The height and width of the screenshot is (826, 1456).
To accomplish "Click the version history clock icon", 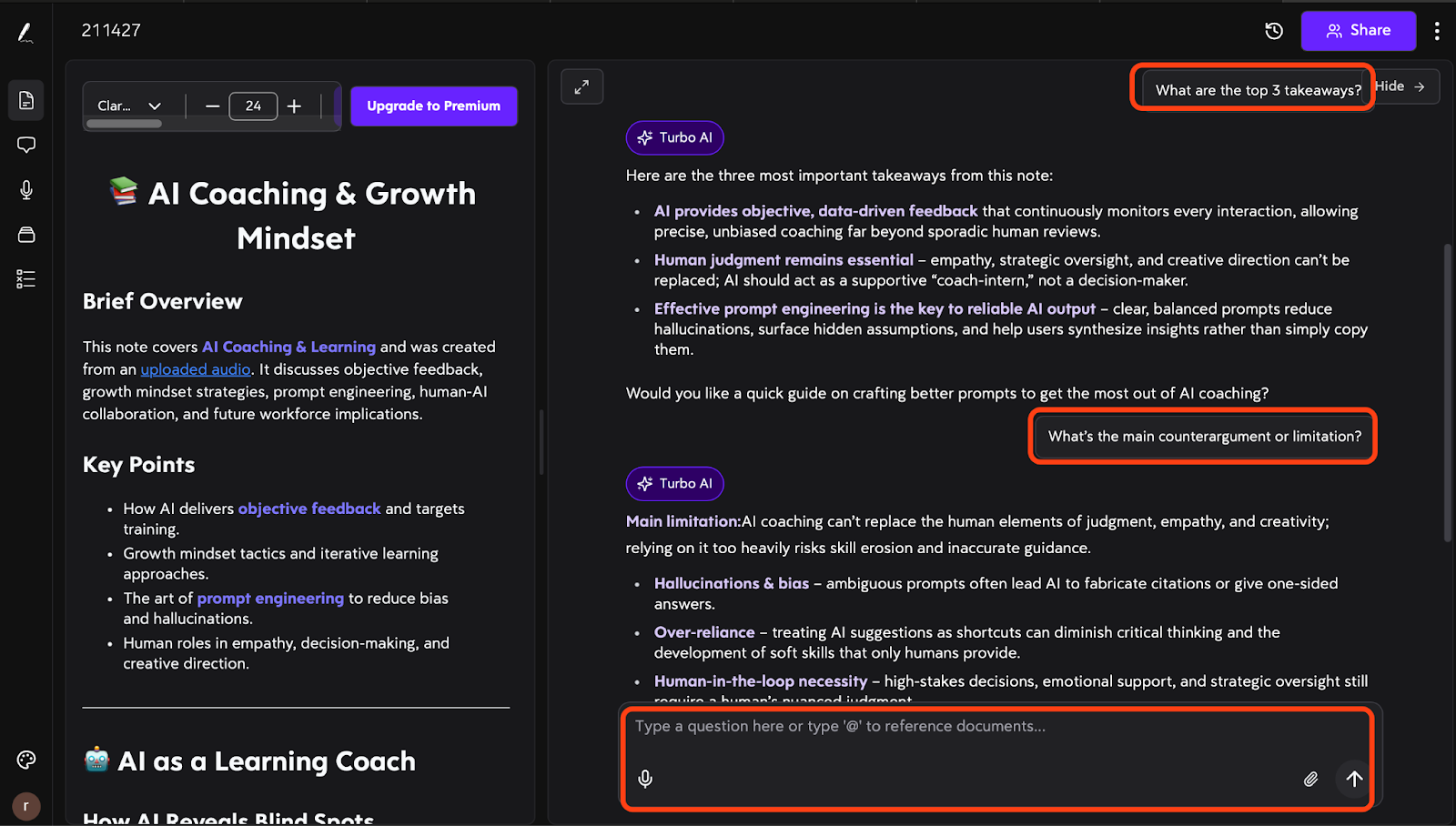I will click(1274, 31).
